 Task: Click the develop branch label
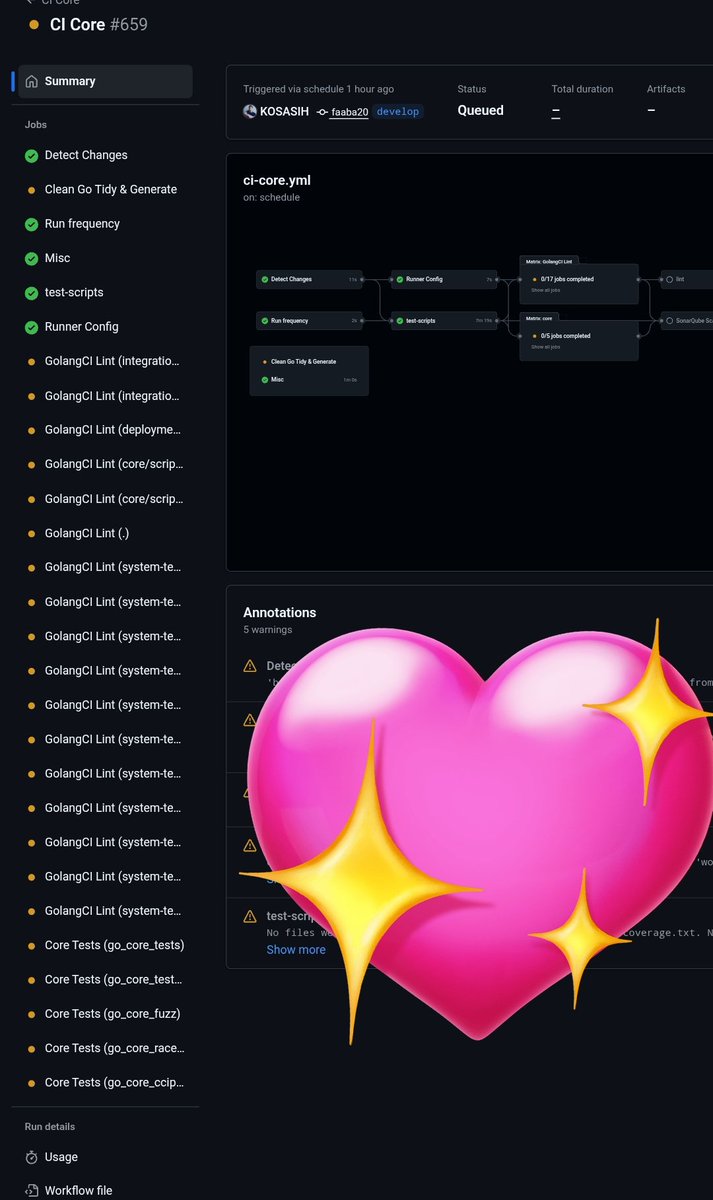(x=398, y=111)
